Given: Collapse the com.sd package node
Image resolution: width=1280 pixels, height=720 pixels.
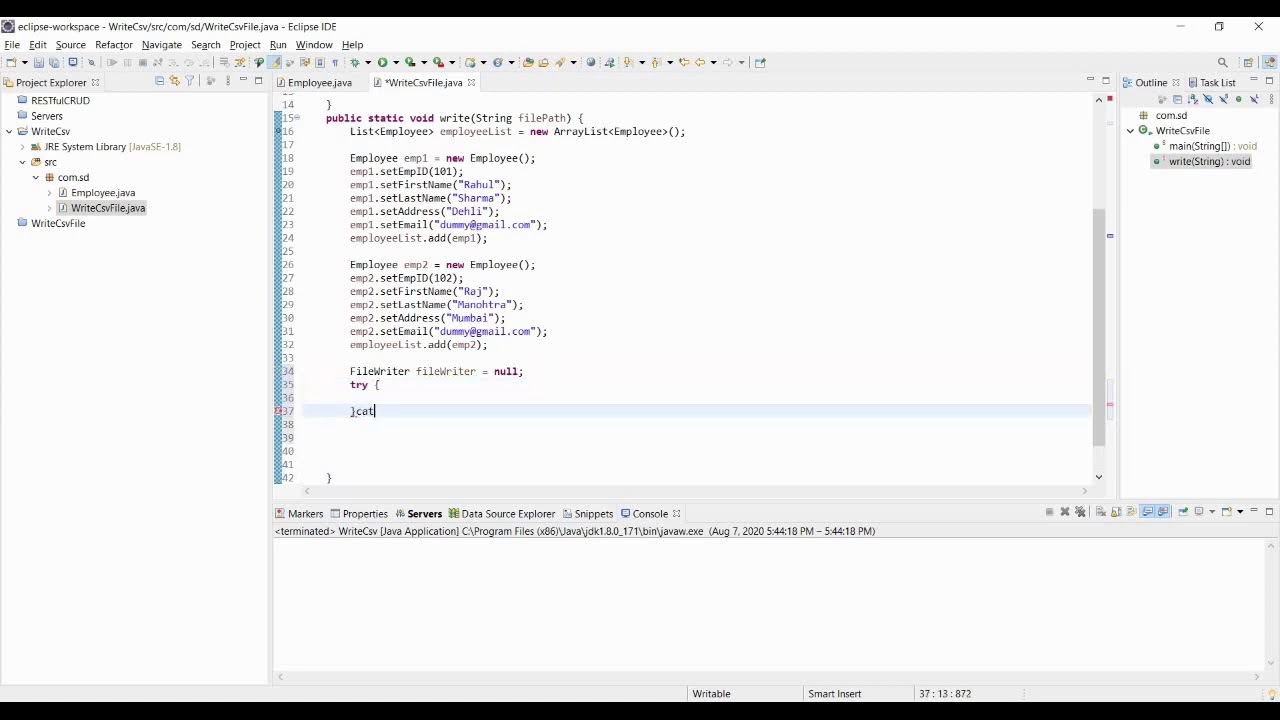Looking at the screenshot, I should pyautogui.click(x=36, y=177).
